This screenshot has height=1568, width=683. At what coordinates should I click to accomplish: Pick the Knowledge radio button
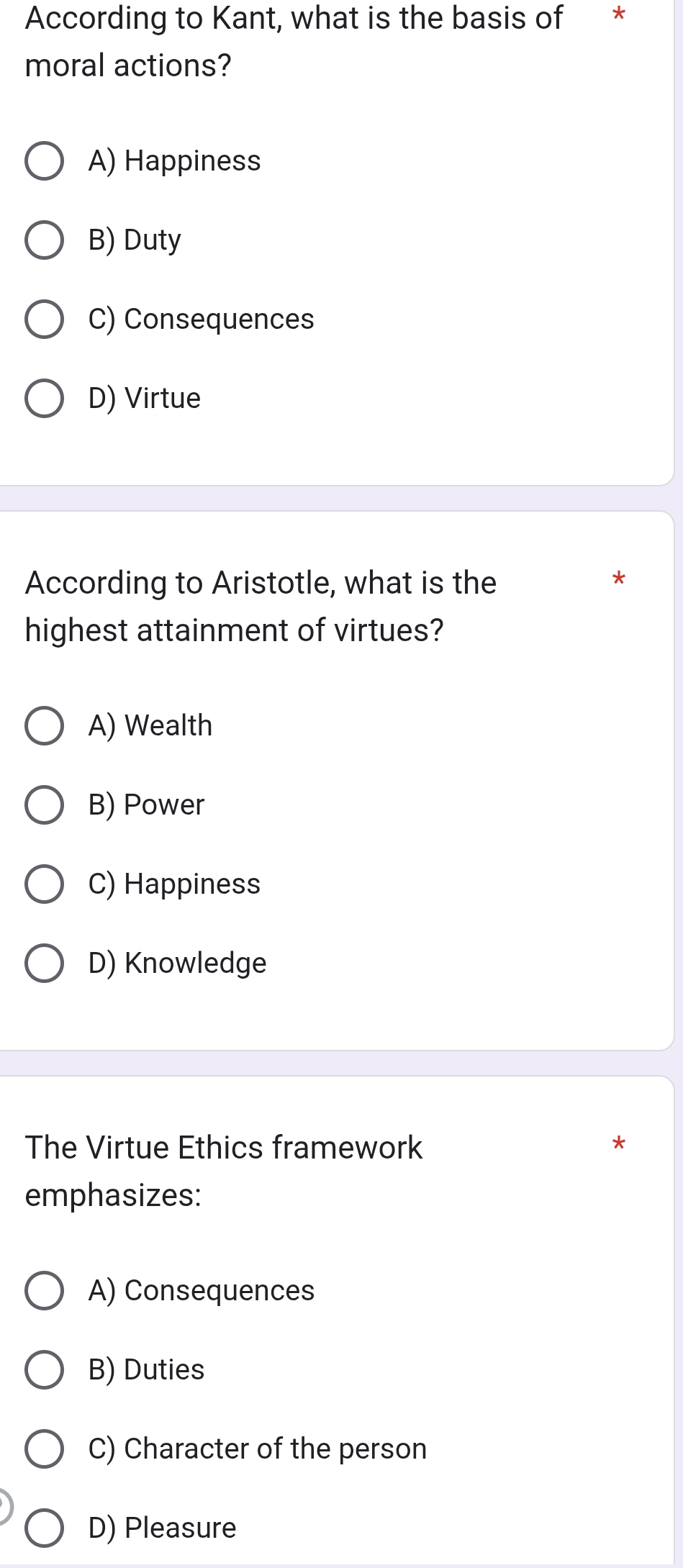(44, 964)
